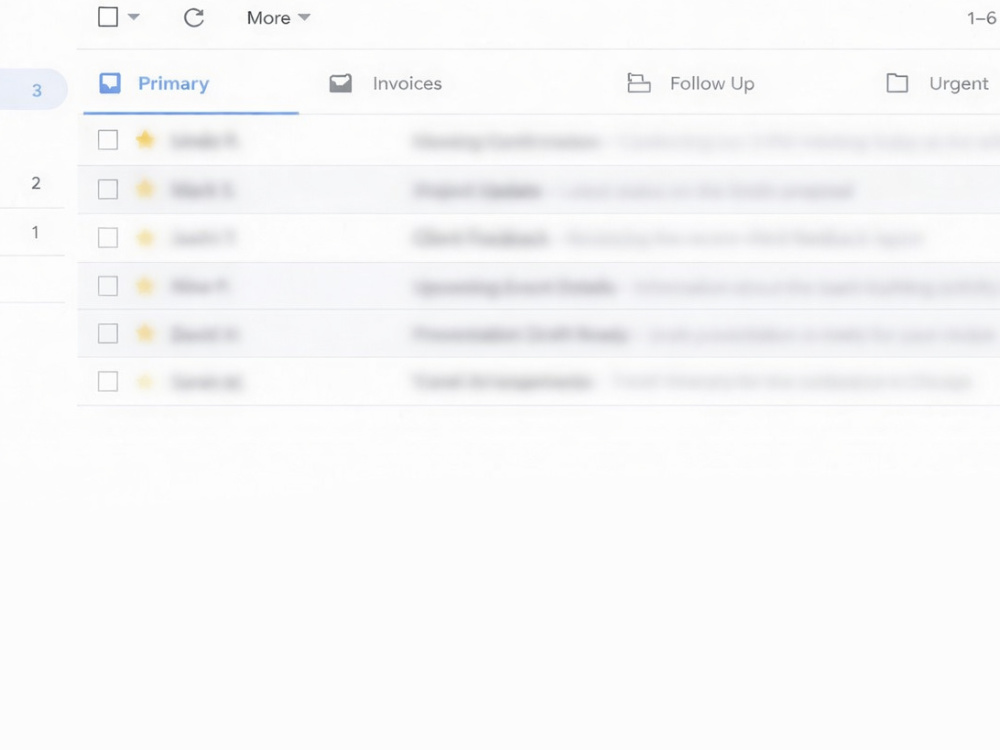Tick the Travel Arrangements email checkbox
Image resolution: width=1000 pixels, height=750 pixels.
coord(108,381)
